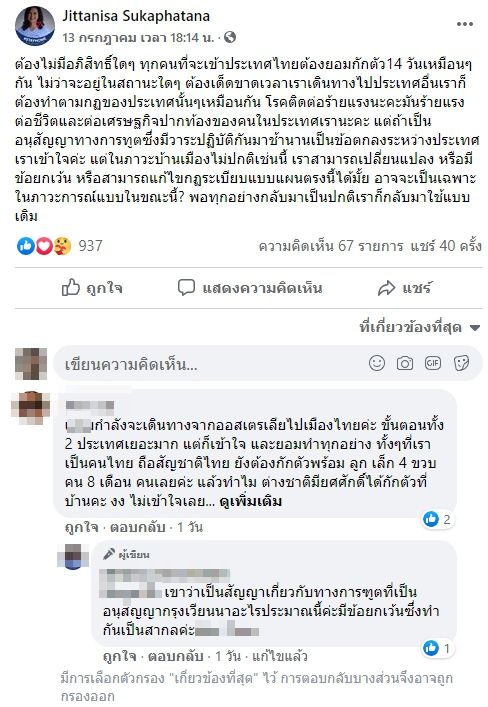Open the emoji picker in comment box
Image resolution: width=488 pixels, height=707 pixels.
tap(377, 363)
